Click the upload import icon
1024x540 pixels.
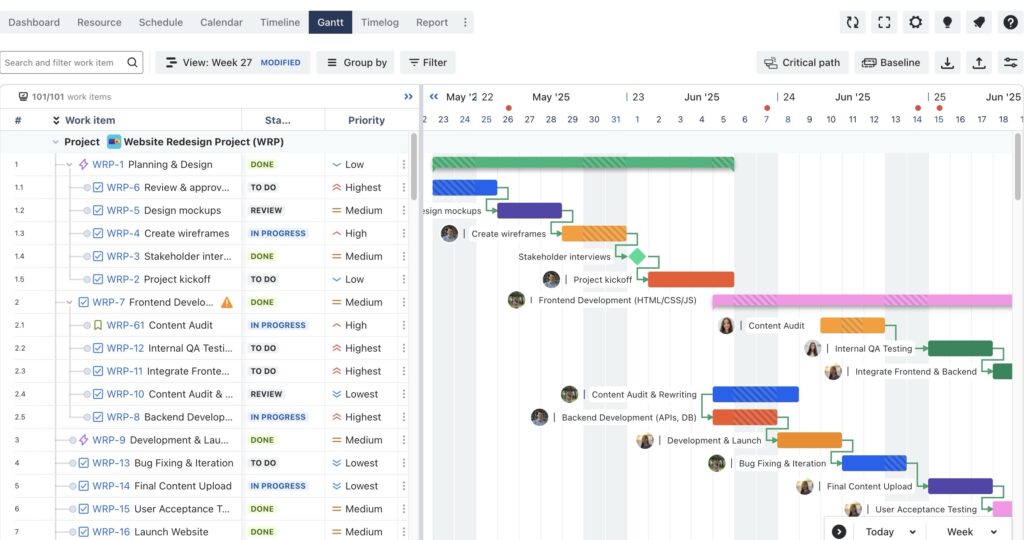pos(979,63)
